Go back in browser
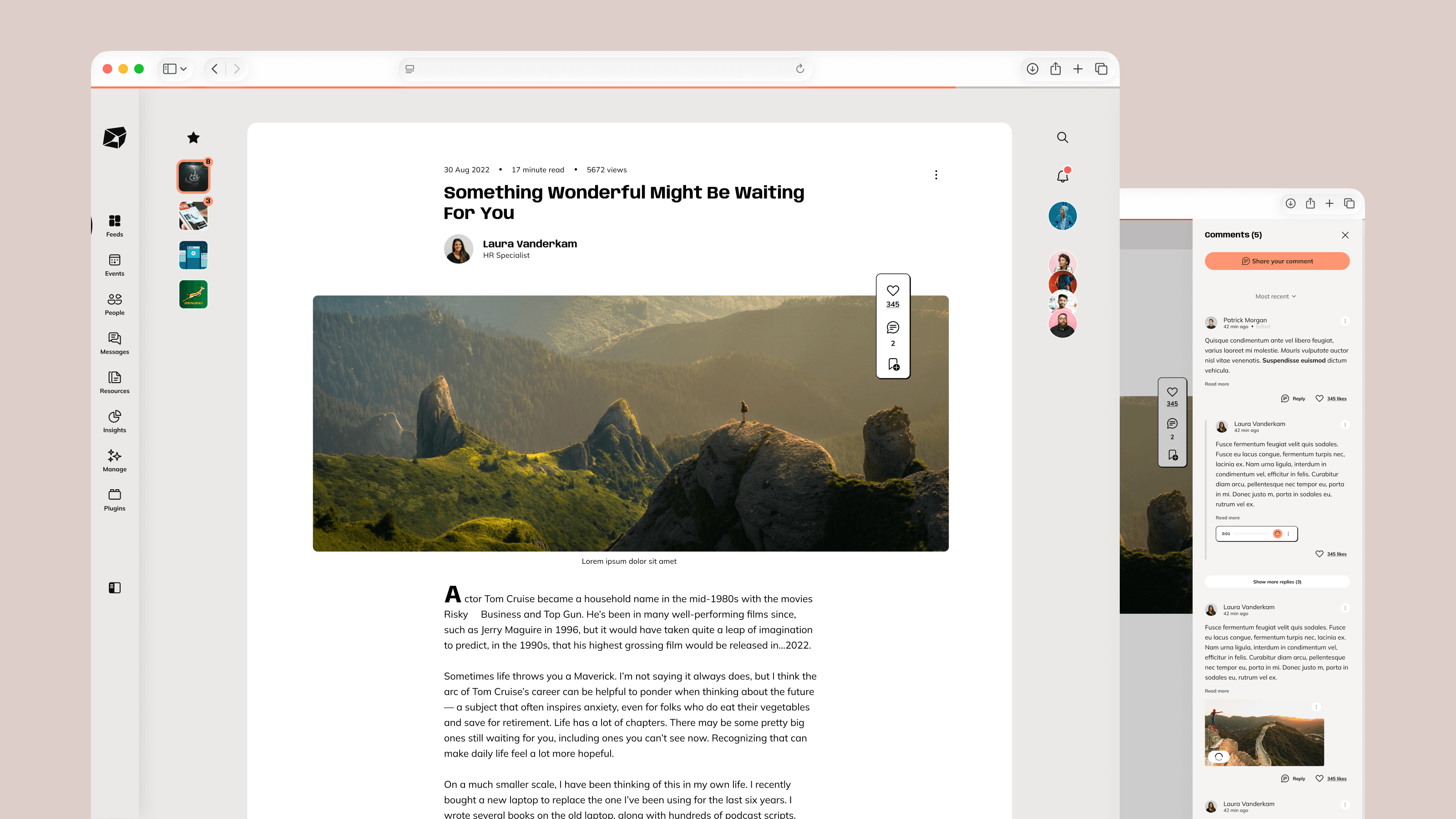Viewport: 1456px width, 819px height. [214, 69]
